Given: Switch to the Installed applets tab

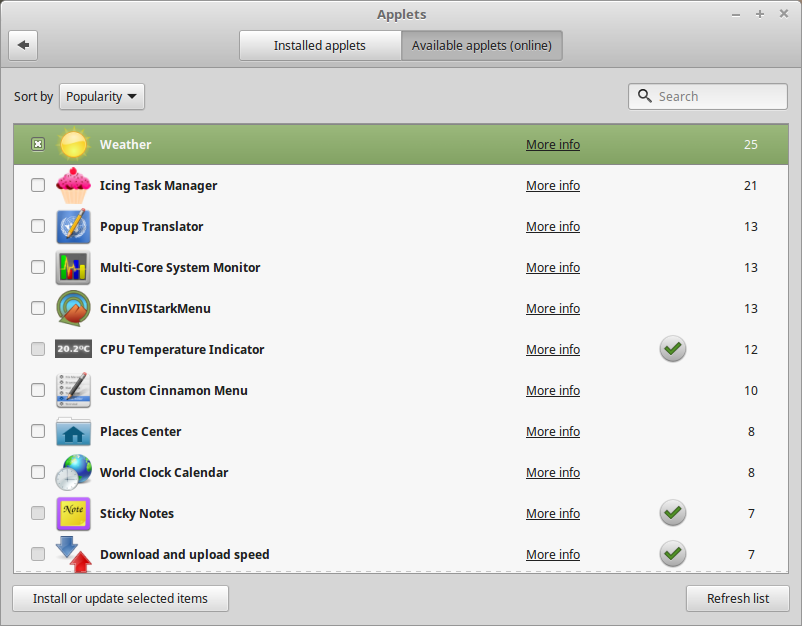Looking at the screenshot, I should point(320,45).
